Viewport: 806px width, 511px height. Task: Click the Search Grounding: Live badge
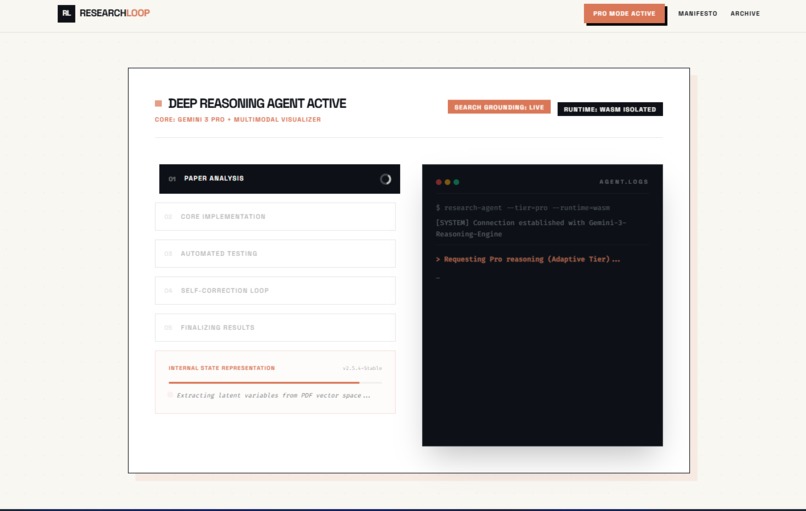pyautogui.click(x=499, y=107)
